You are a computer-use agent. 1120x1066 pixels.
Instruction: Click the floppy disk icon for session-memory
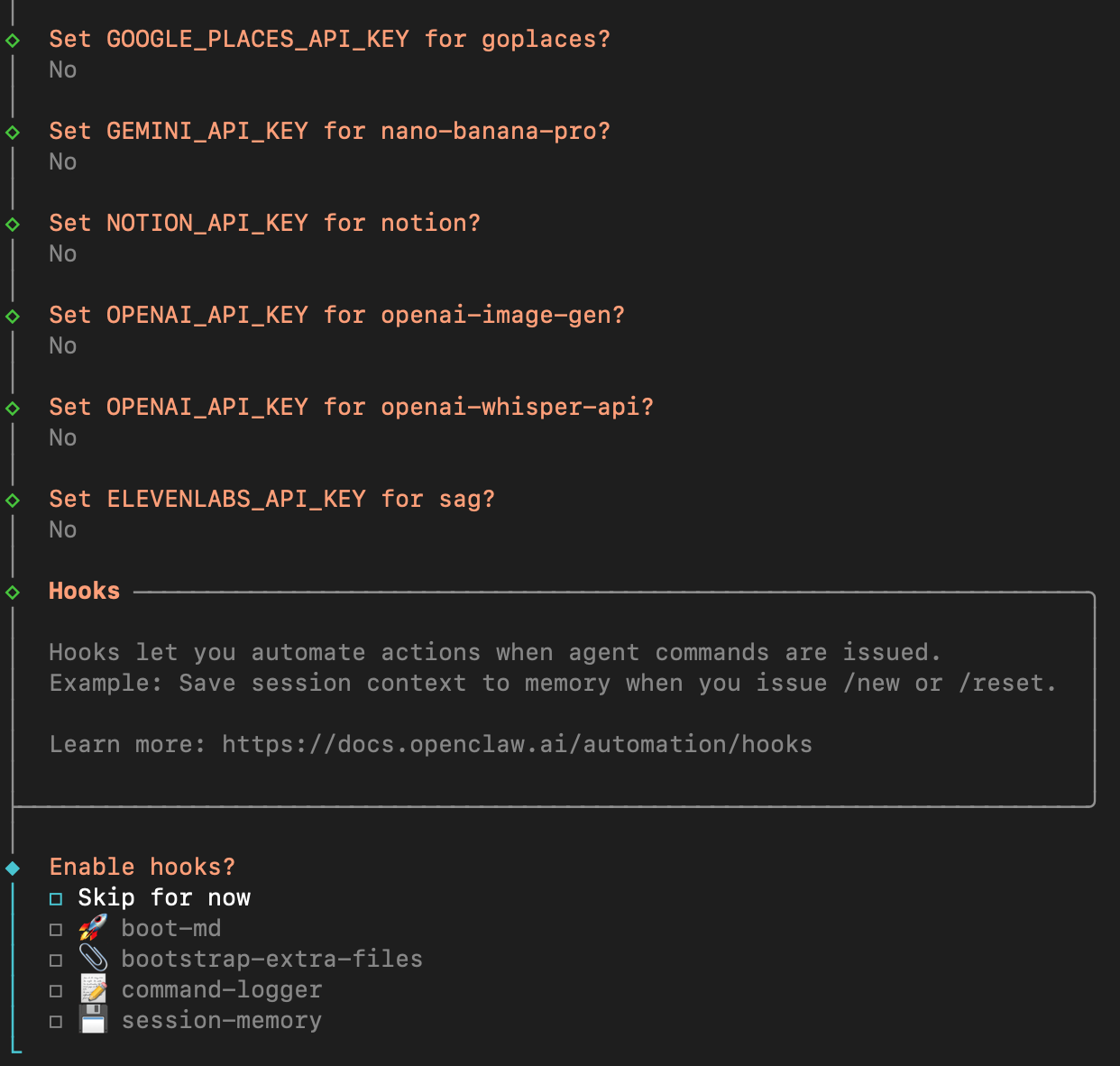[x=93, y=1020]
